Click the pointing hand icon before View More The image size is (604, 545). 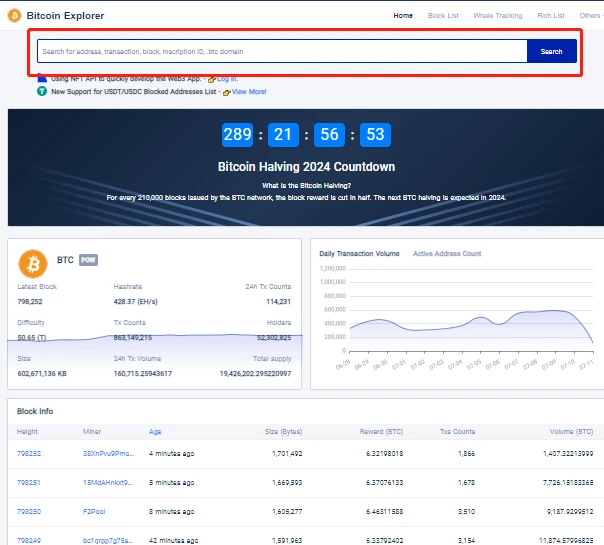(x=226, y=91)
